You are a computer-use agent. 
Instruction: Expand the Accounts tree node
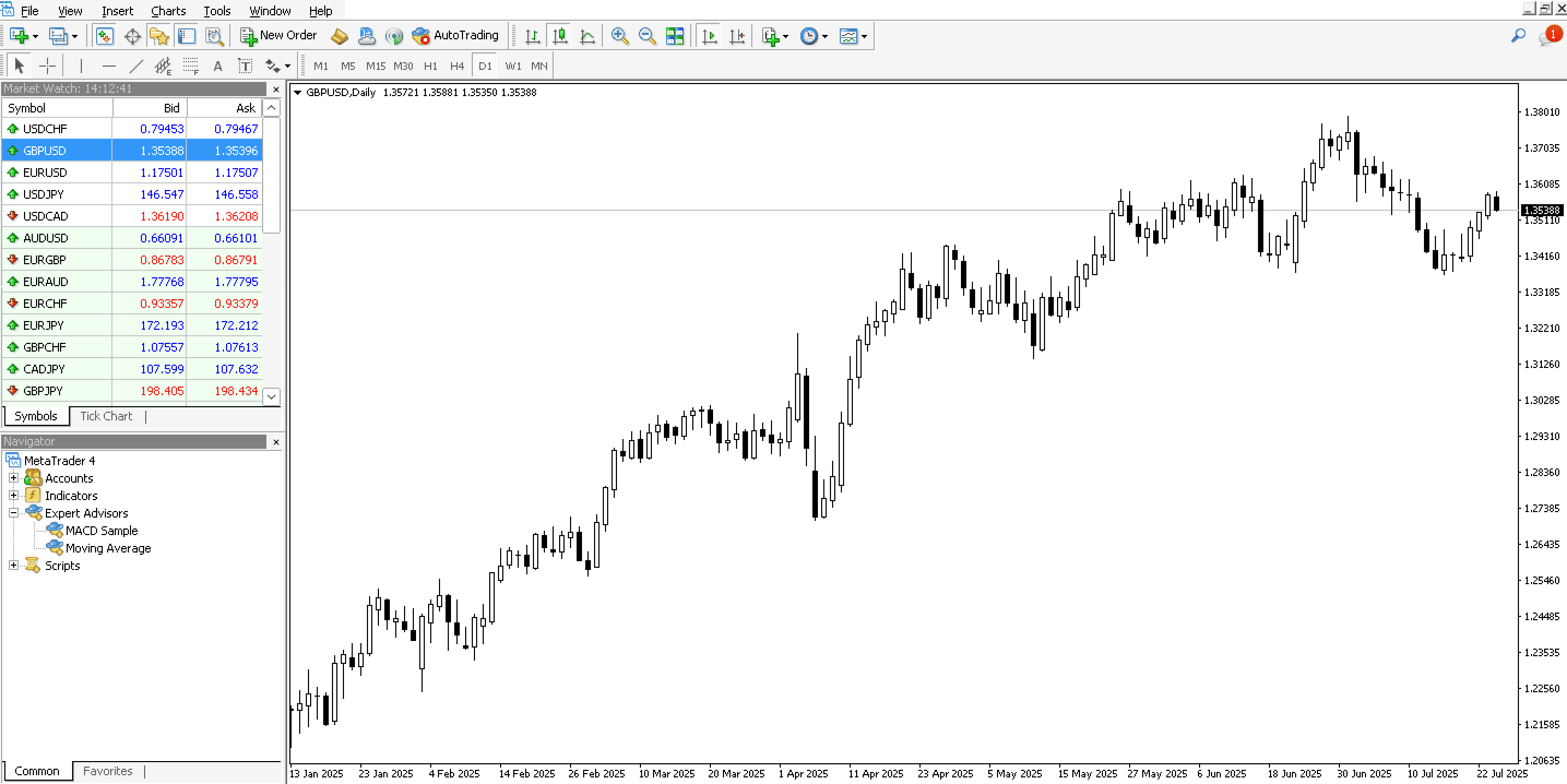click(x=14, y=478)
